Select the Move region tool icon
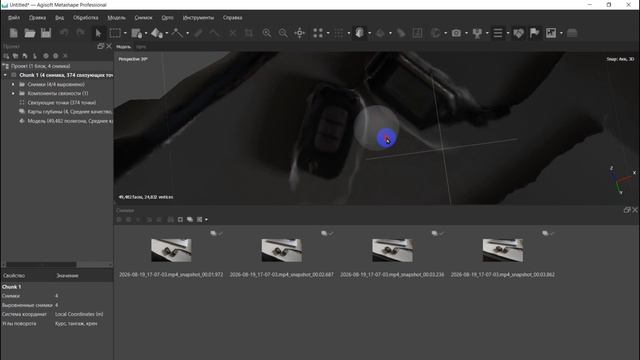 click(x=137, y=33)
